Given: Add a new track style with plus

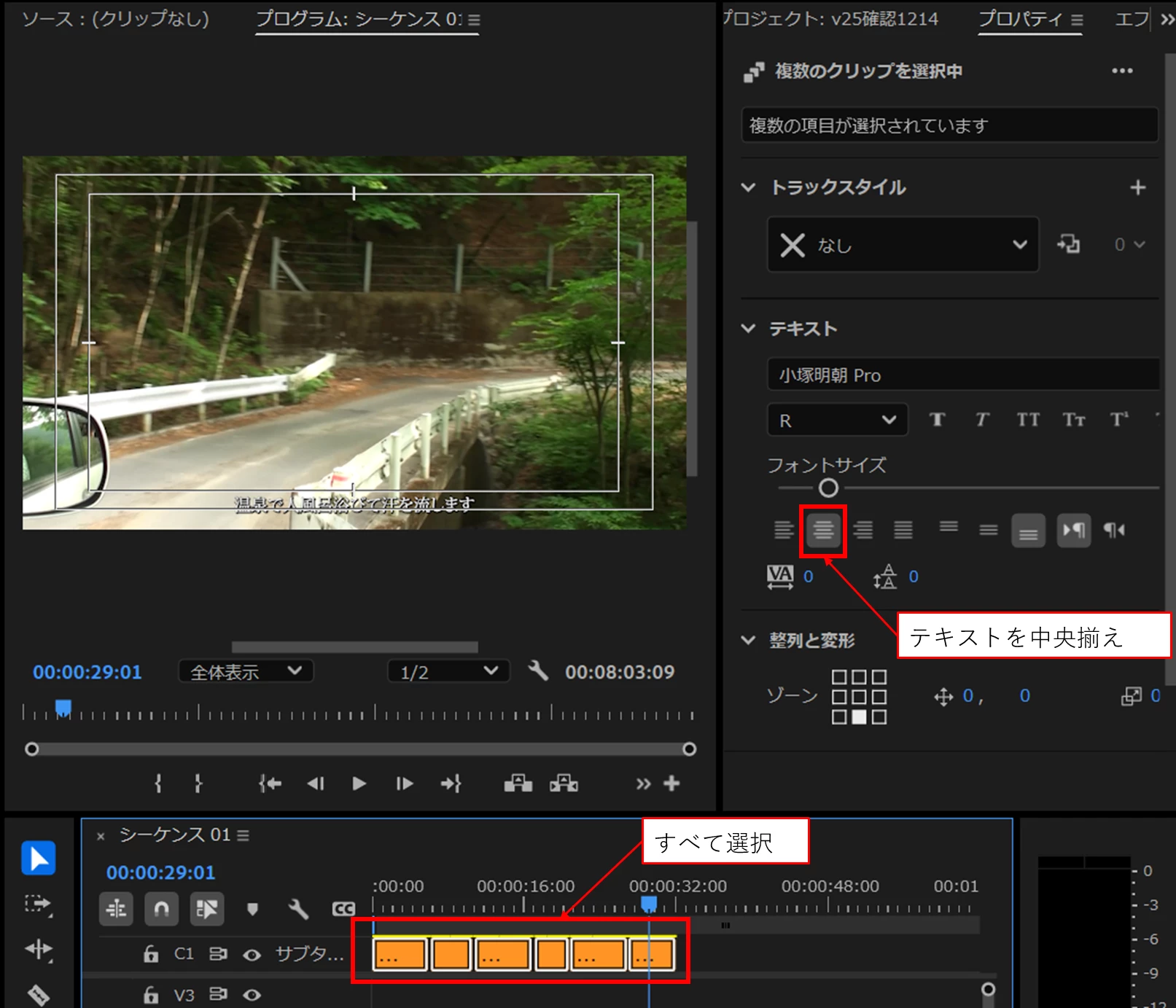Looking at the screenshot, I should [x=1137, y=188].
